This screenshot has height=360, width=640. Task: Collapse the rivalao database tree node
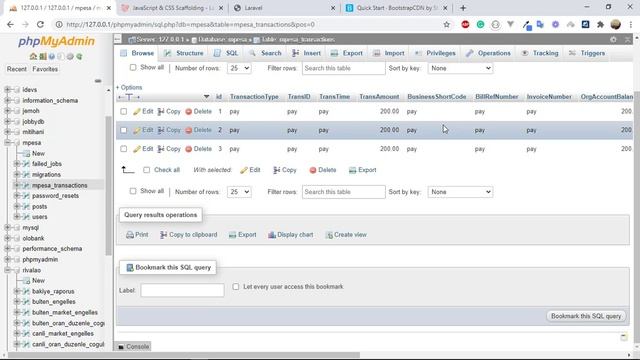(x=7, y=270)
